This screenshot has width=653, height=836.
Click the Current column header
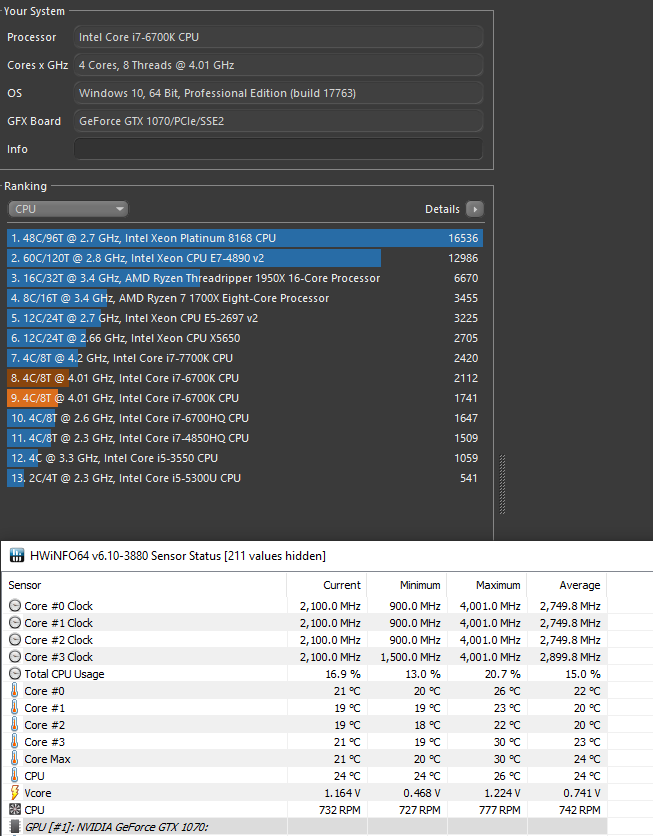tap(327, 585)
